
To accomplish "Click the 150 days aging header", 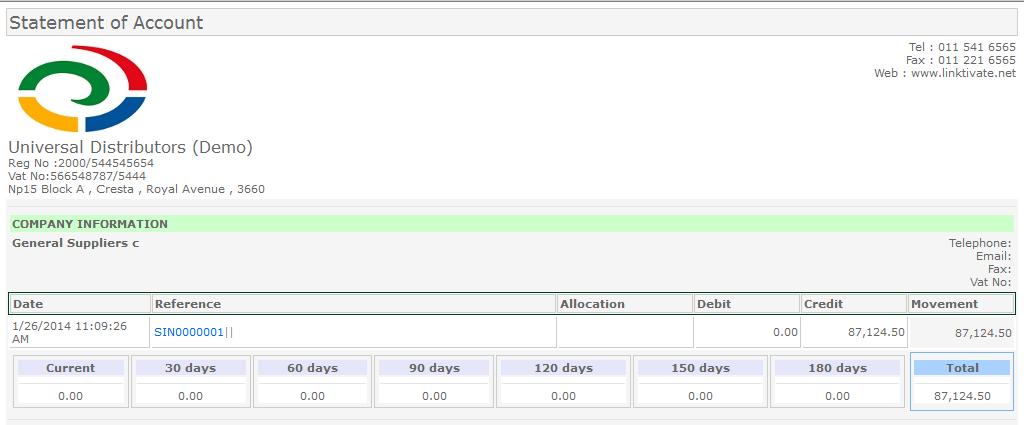I will click(700, 368).
